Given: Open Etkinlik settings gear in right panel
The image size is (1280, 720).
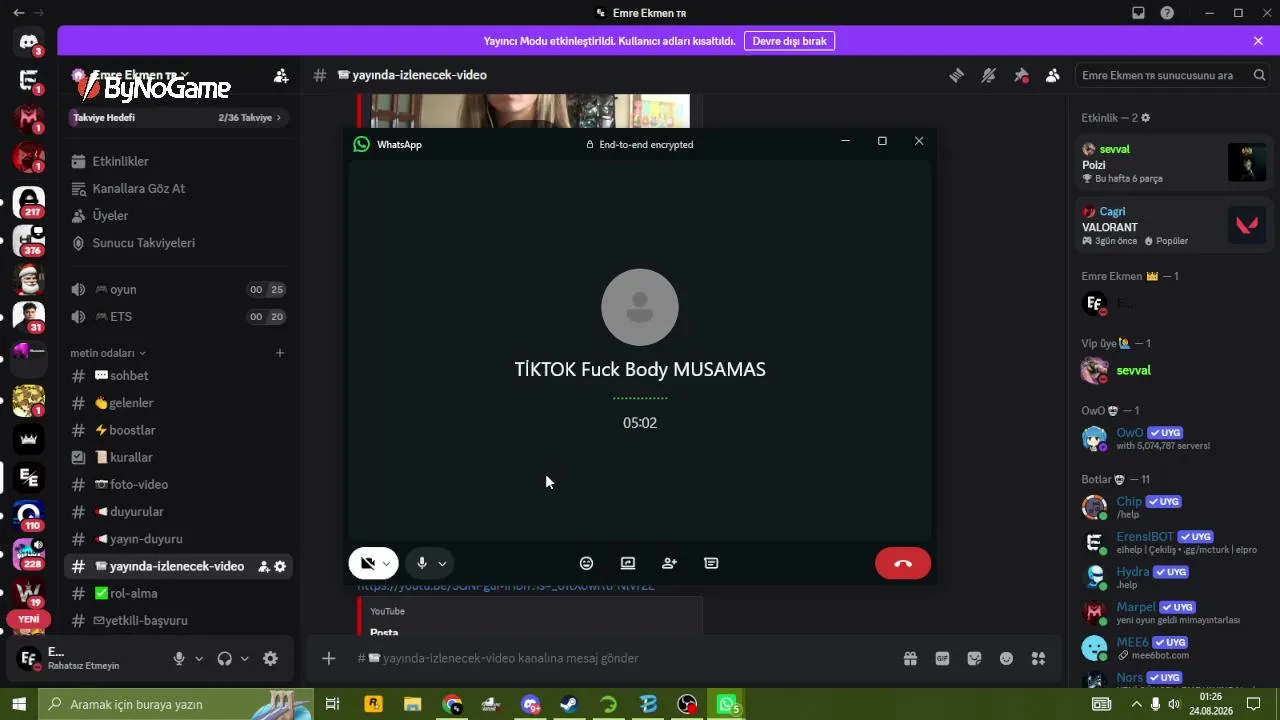Looking at the screenshot, I should coord(1146,117).
